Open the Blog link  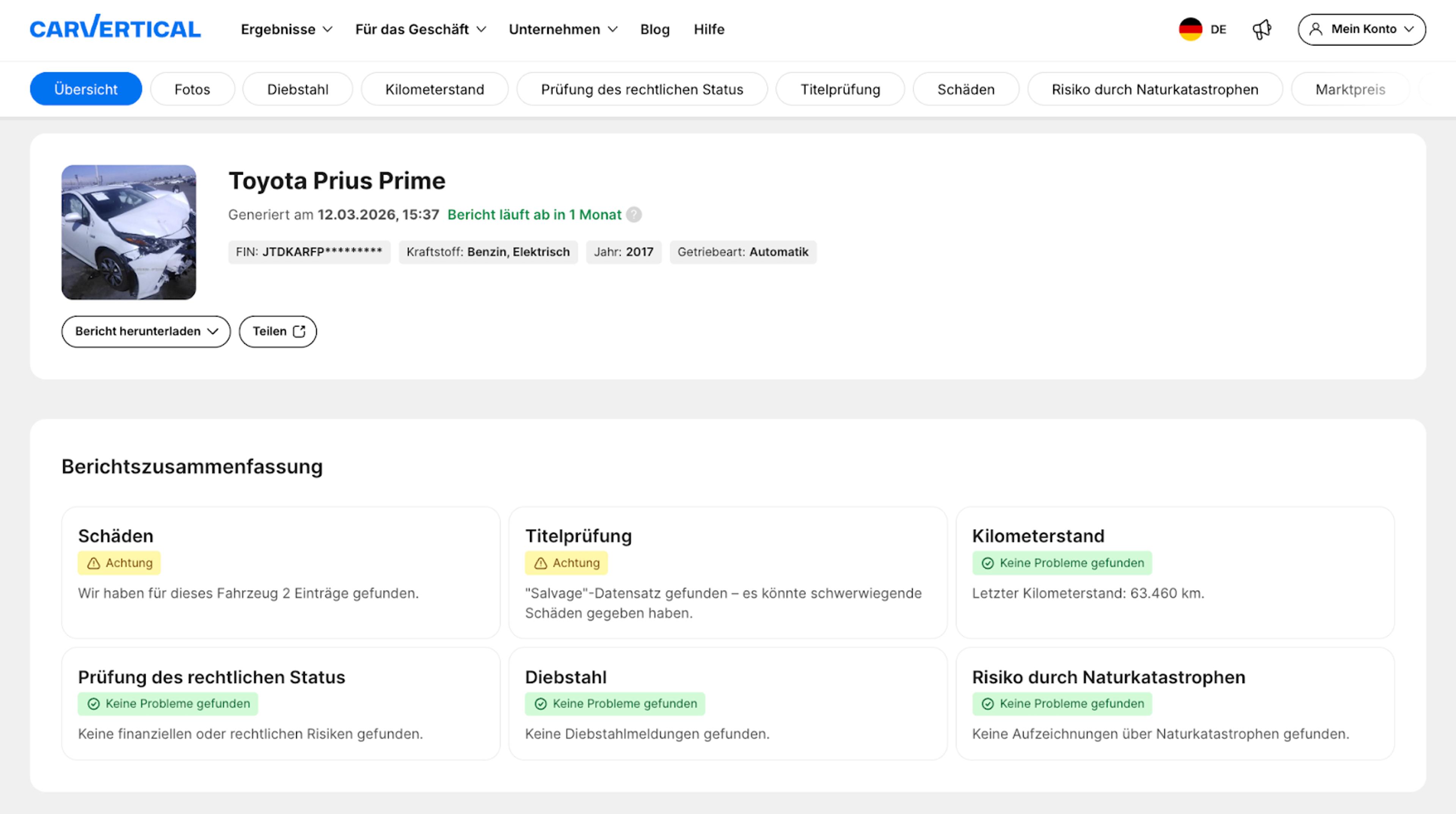pos(654,30)
